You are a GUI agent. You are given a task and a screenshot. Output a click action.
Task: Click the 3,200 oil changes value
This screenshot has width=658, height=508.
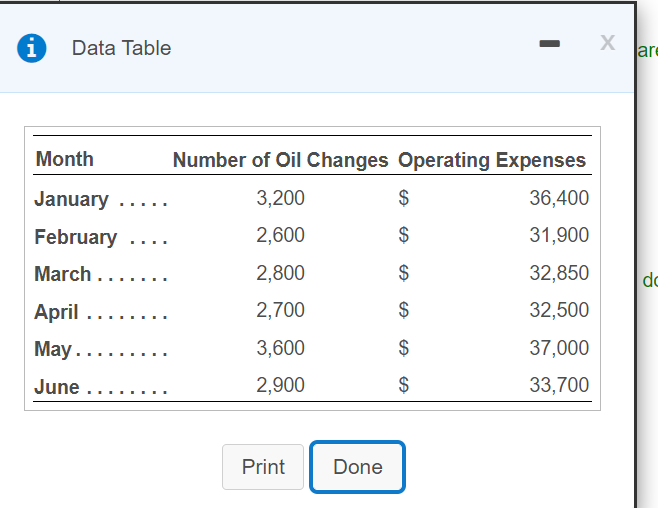280,198
